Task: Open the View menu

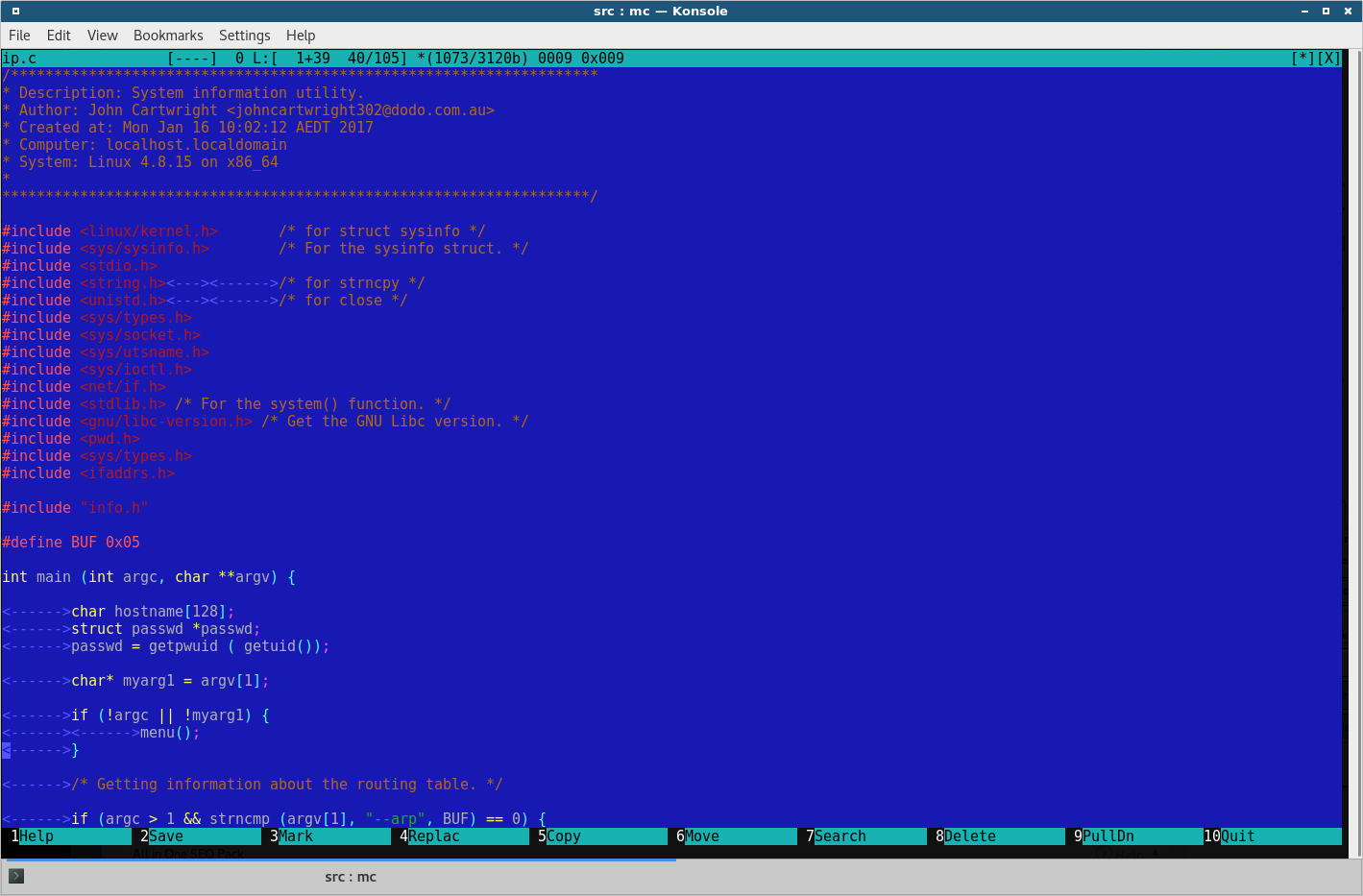Action: [103, 36]
